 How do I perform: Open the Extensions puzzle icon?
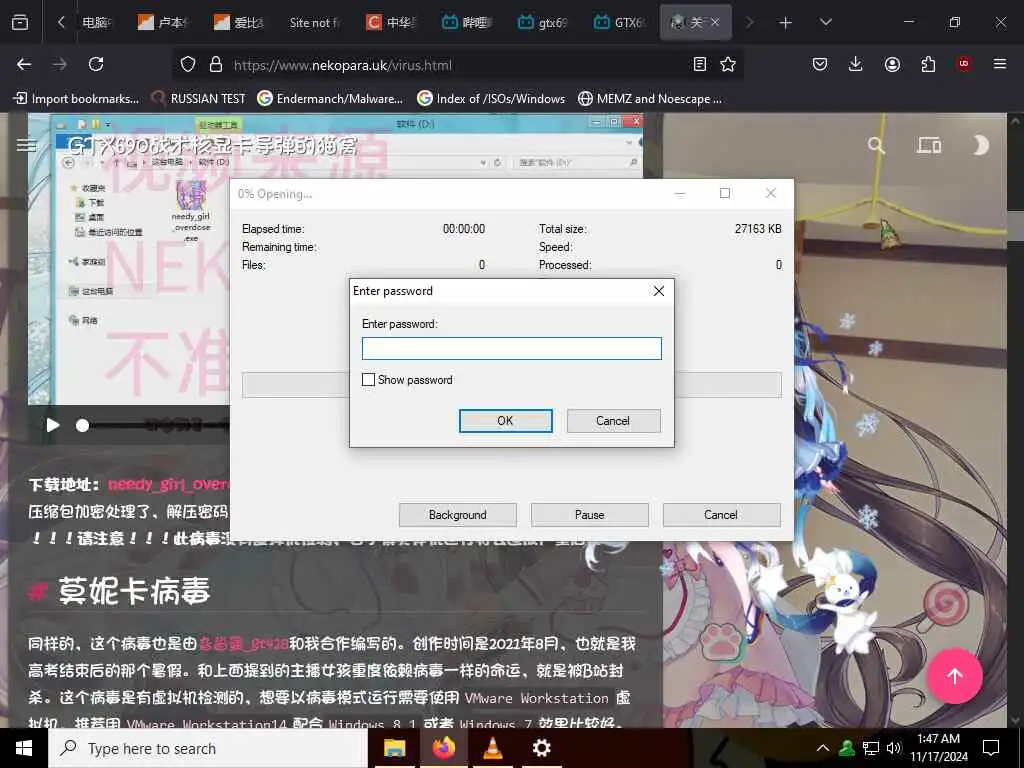pyautogui.click(x=928, y=64)
